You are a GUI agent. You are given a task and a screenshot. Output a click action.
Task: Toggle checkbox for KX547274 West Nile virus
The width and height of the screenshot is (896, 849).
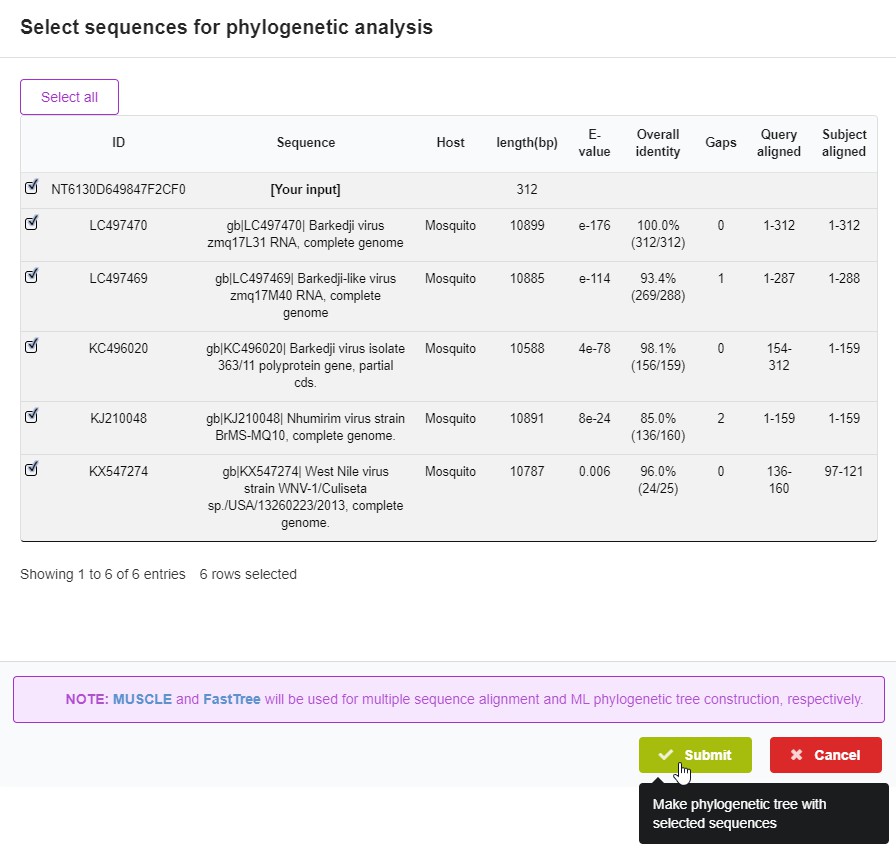[x=31, y=469]
